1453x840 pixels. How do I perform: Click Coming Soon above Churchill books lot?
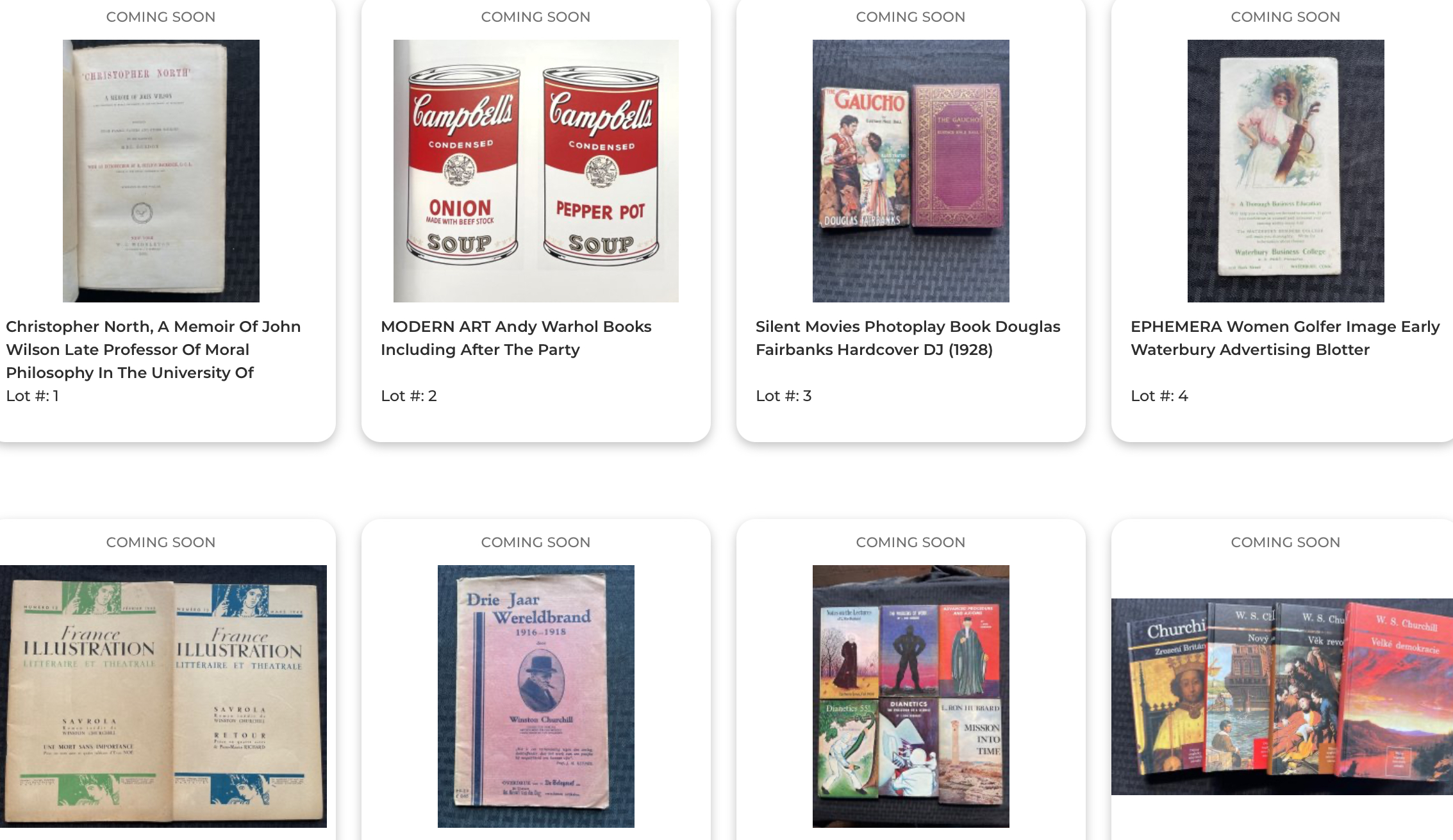(x=1286, y=543)
